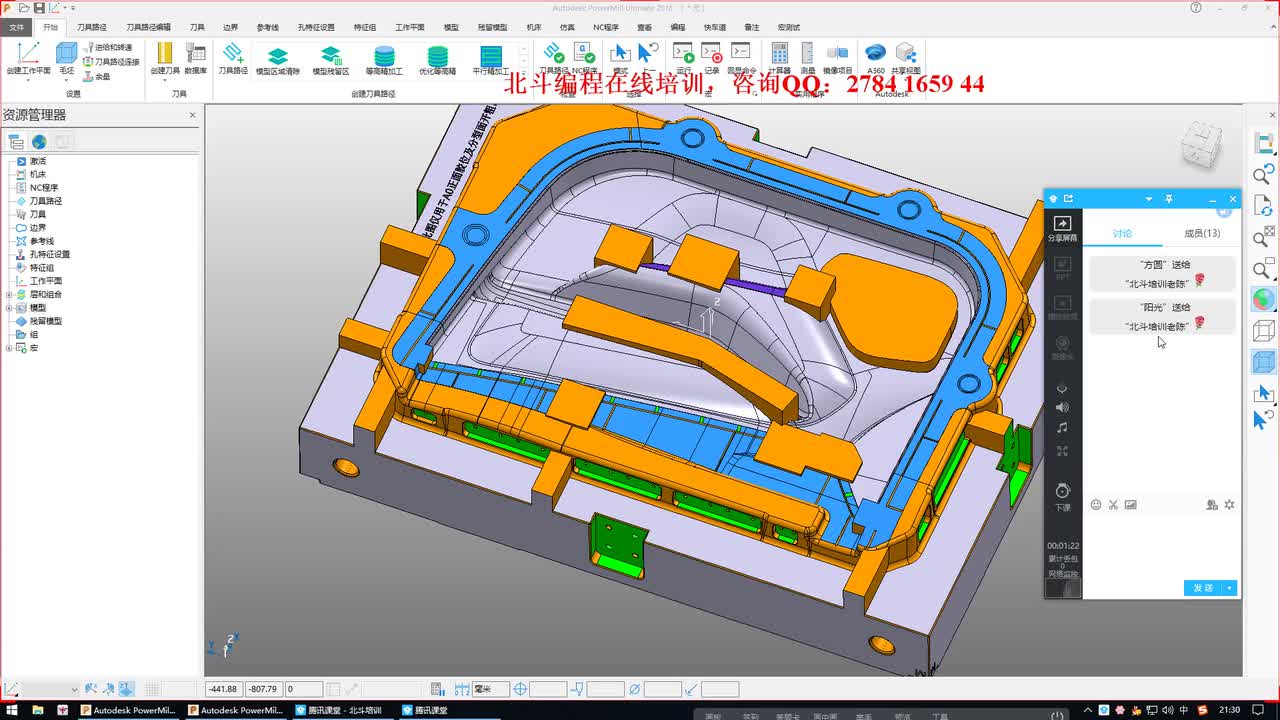Click the 刀具路径 create toolpath icon

(233, 54)
